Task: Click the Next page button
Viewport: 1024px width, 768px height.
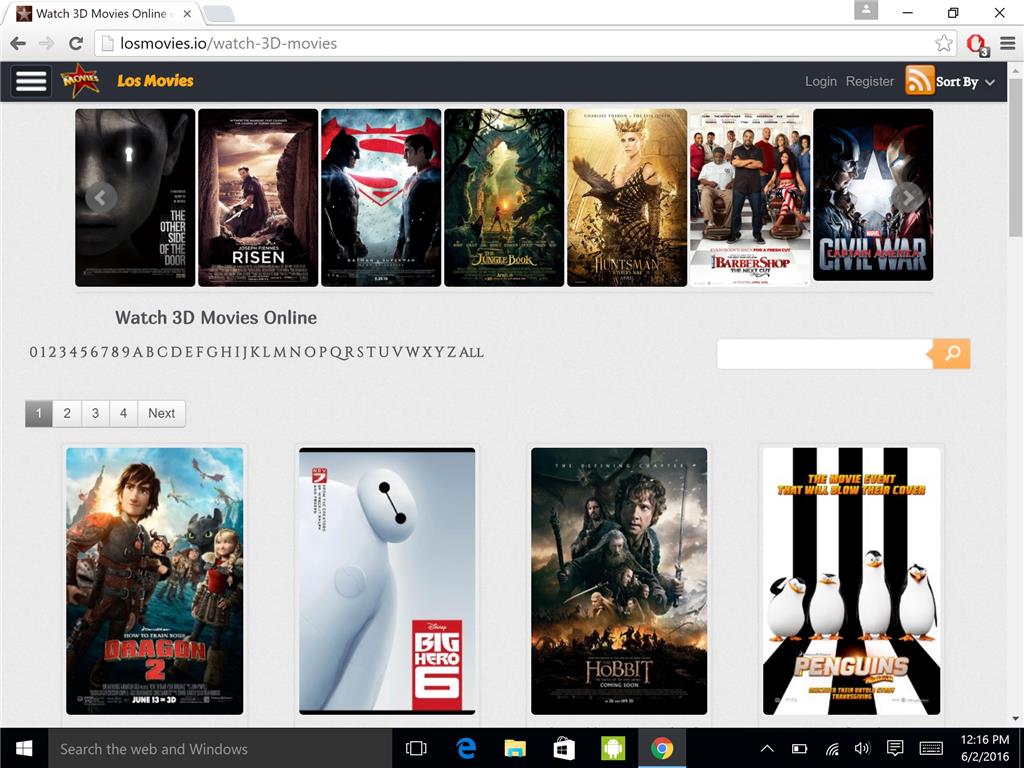Action: coord(161,413)
